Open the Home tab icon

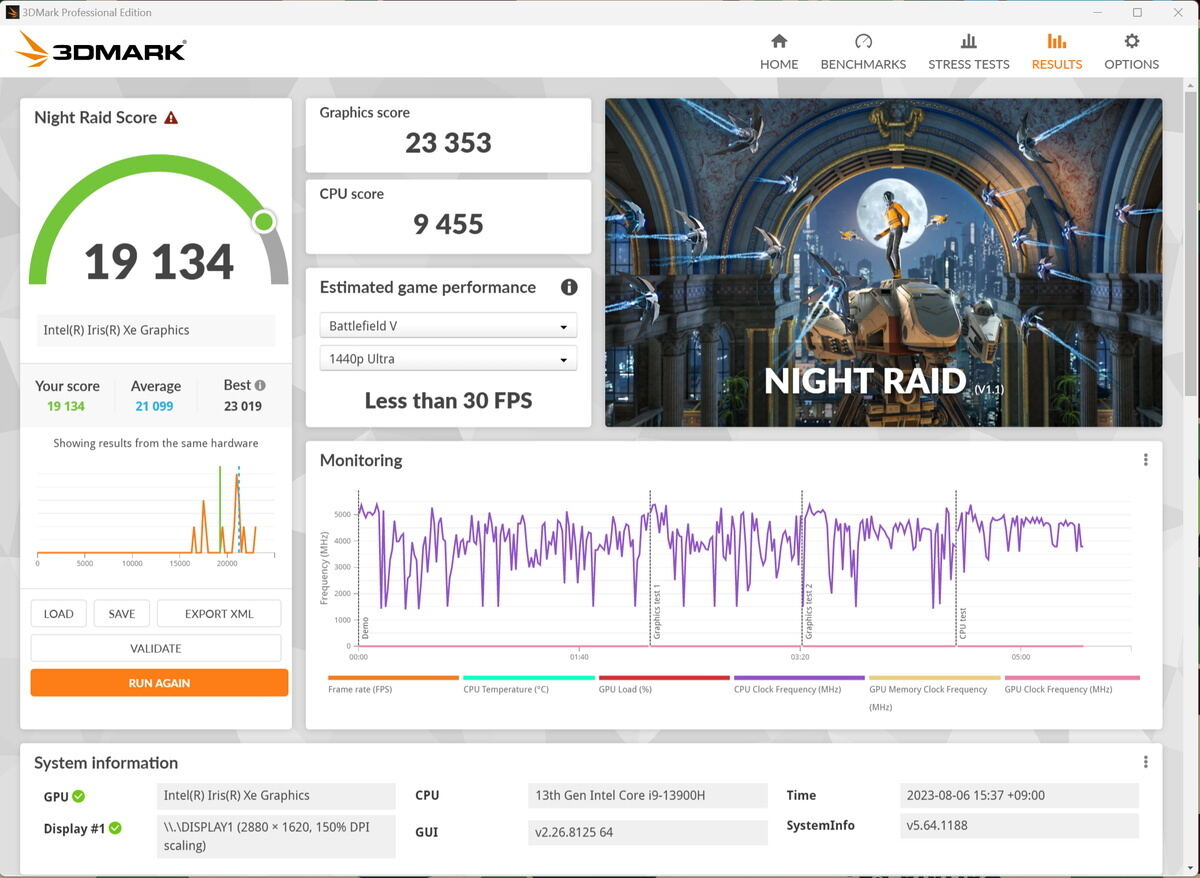(779, 41)
